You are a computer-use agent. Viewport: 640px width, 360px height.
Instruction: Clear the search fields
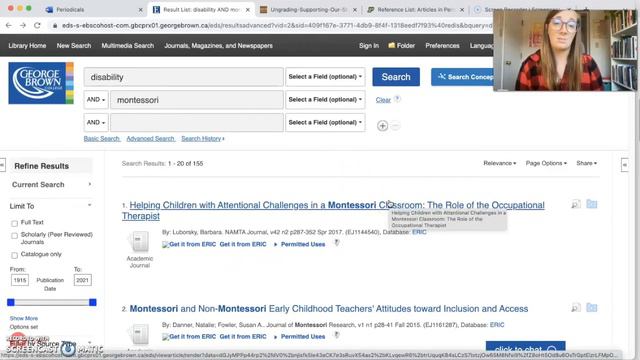383,100
